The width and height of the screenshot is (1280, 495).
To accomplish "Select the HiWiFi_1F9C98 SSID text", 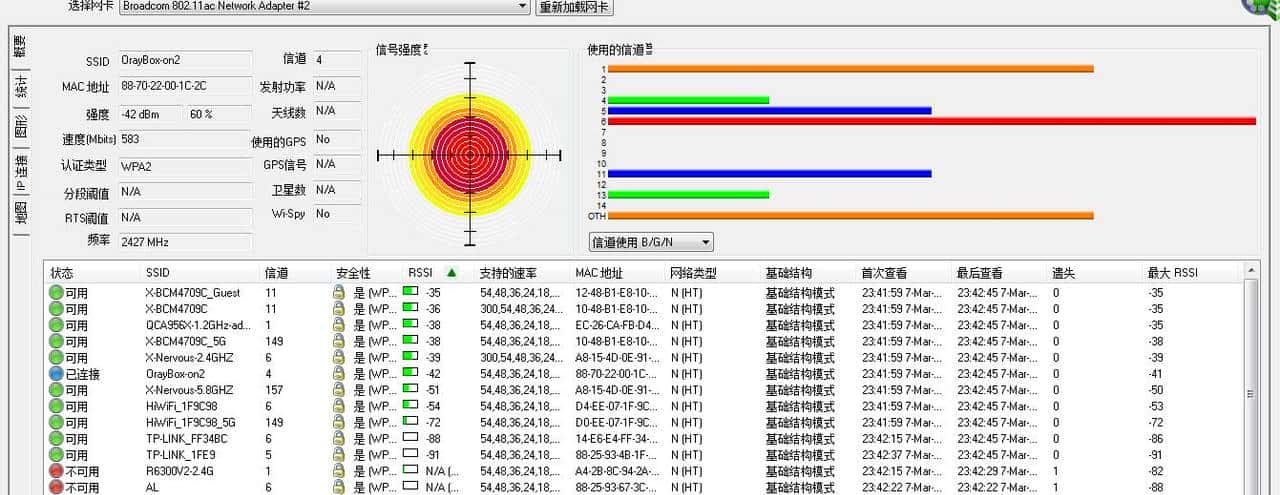I will click(x=182, y=406).
